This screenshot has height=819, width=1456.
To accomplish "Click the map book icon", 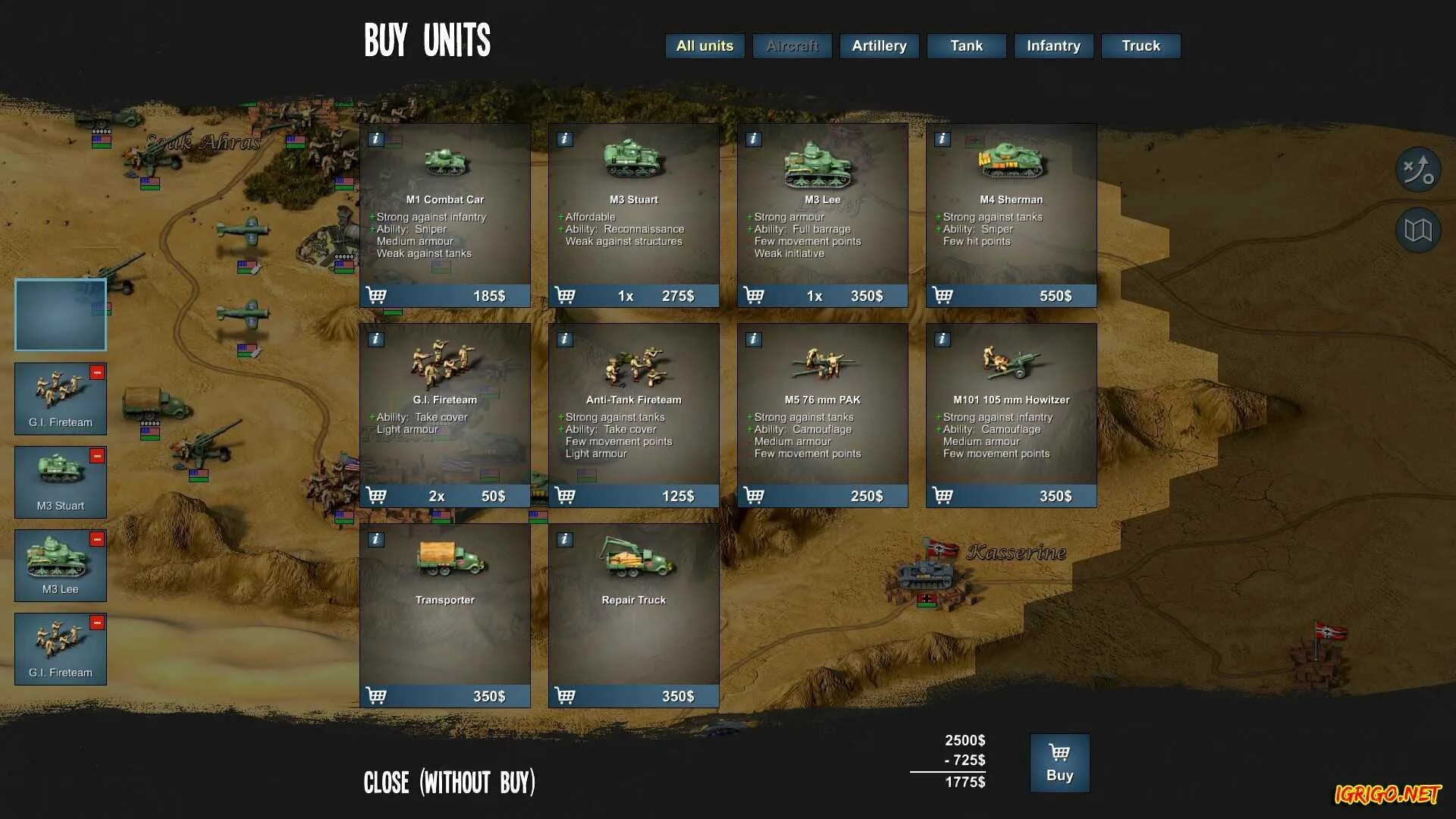I will [x=1417, y=230].
